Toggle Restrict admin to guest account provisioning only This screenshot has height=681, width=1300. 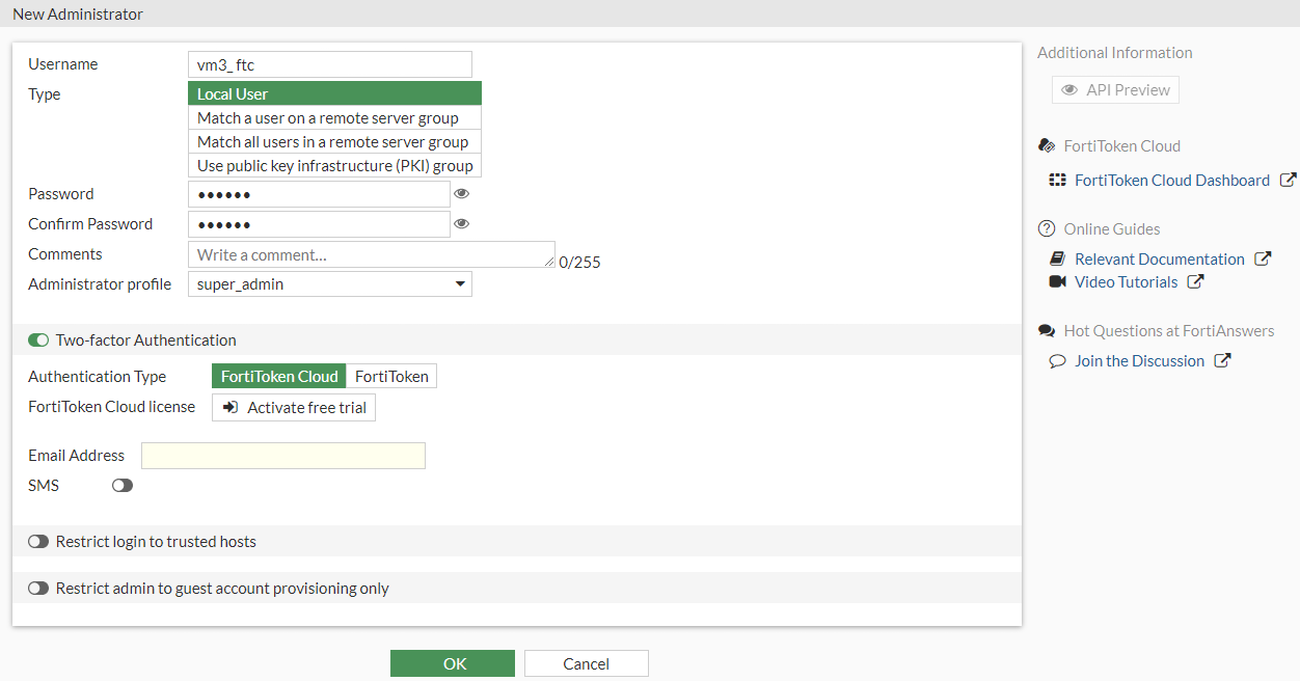(x=38, y=588)
